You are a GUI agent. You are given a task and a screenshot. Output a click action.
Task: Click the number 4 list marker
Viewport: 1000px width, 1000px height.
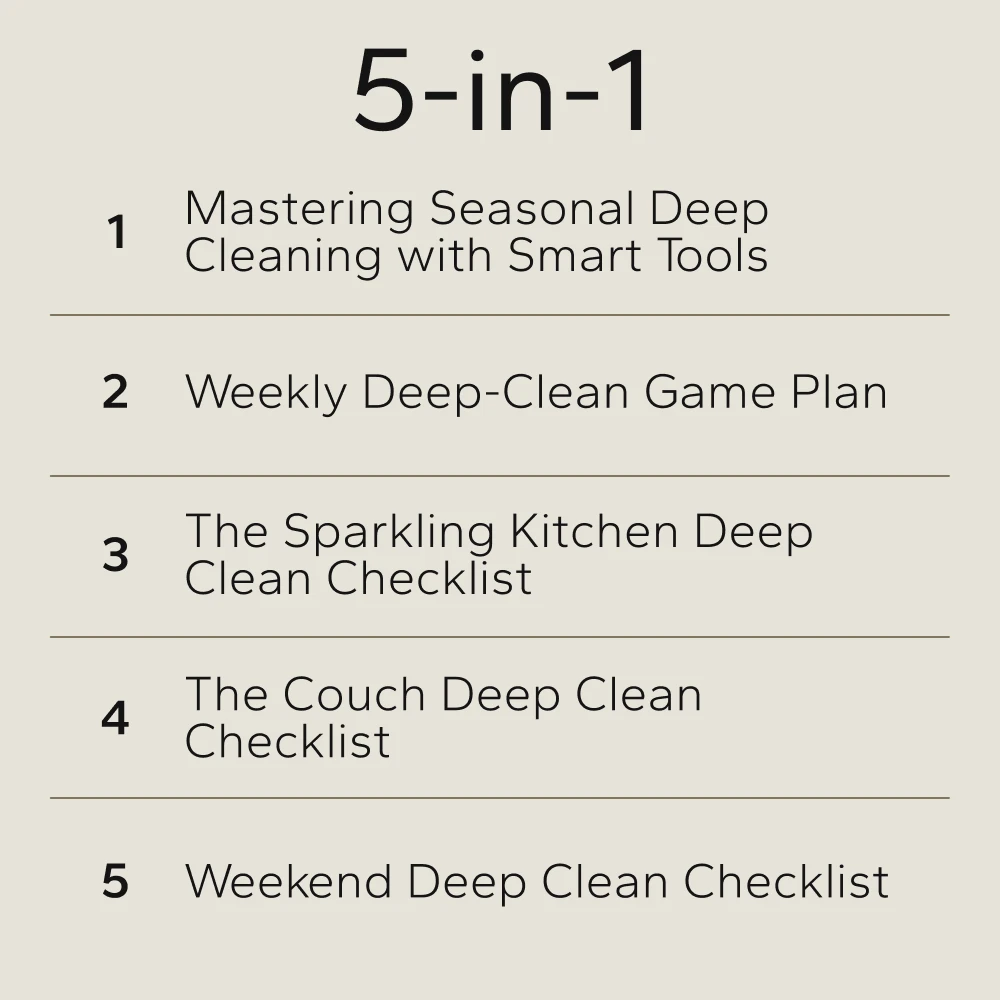[115, 718]
